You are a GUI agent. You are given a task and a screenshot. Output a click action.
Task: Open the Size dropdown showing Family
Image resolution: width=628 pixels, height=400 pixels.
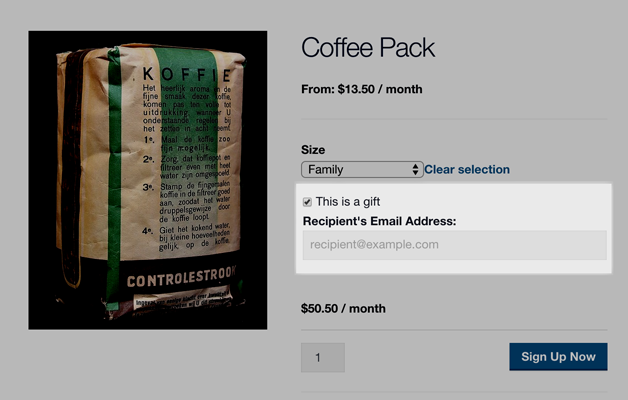361,170
